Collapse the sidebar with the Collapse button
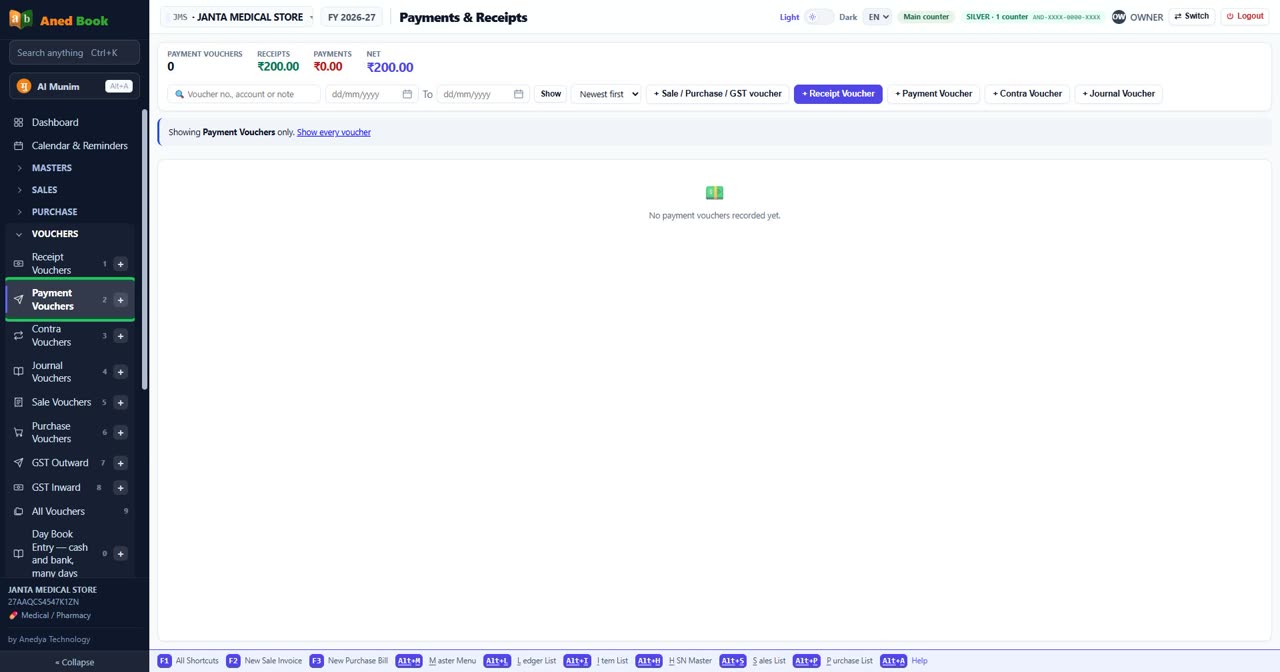This screenshot has height=672, width=1280. click(74, 662)
